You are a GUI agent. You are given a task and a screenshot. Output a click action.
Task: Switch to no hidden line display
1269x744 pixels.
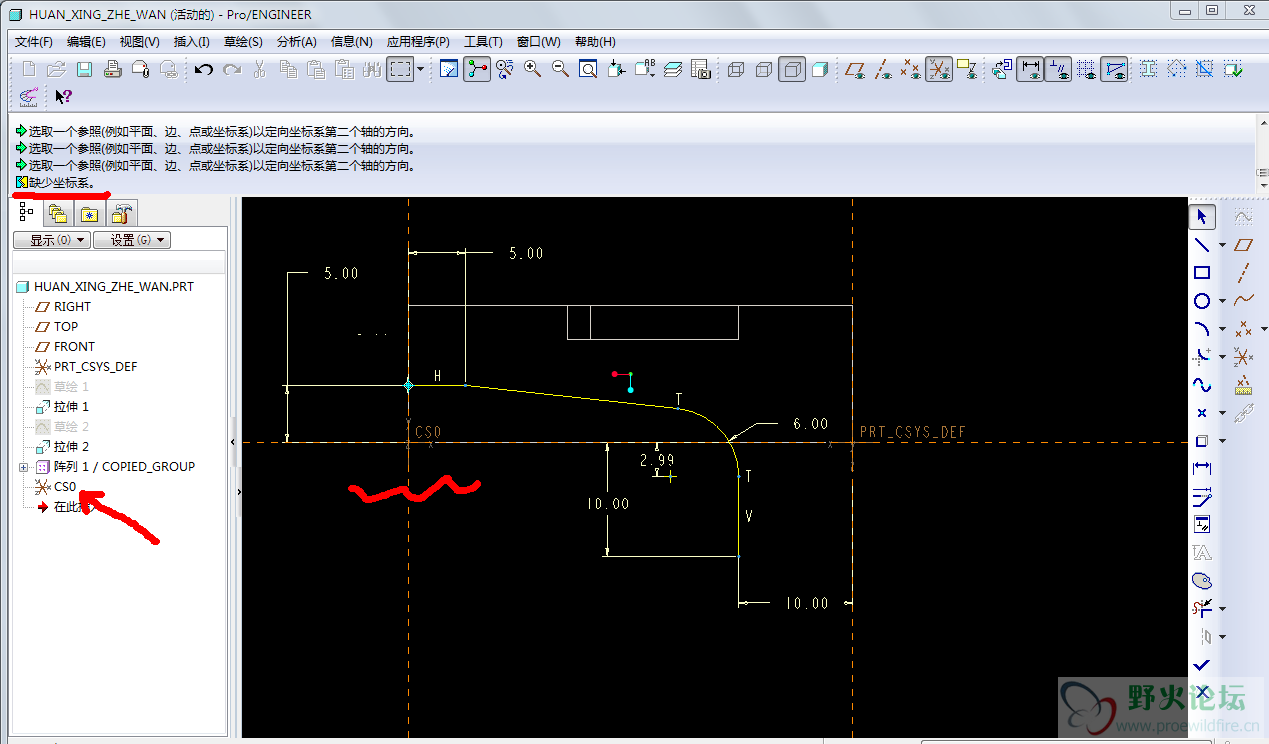(x=792, y=69)
